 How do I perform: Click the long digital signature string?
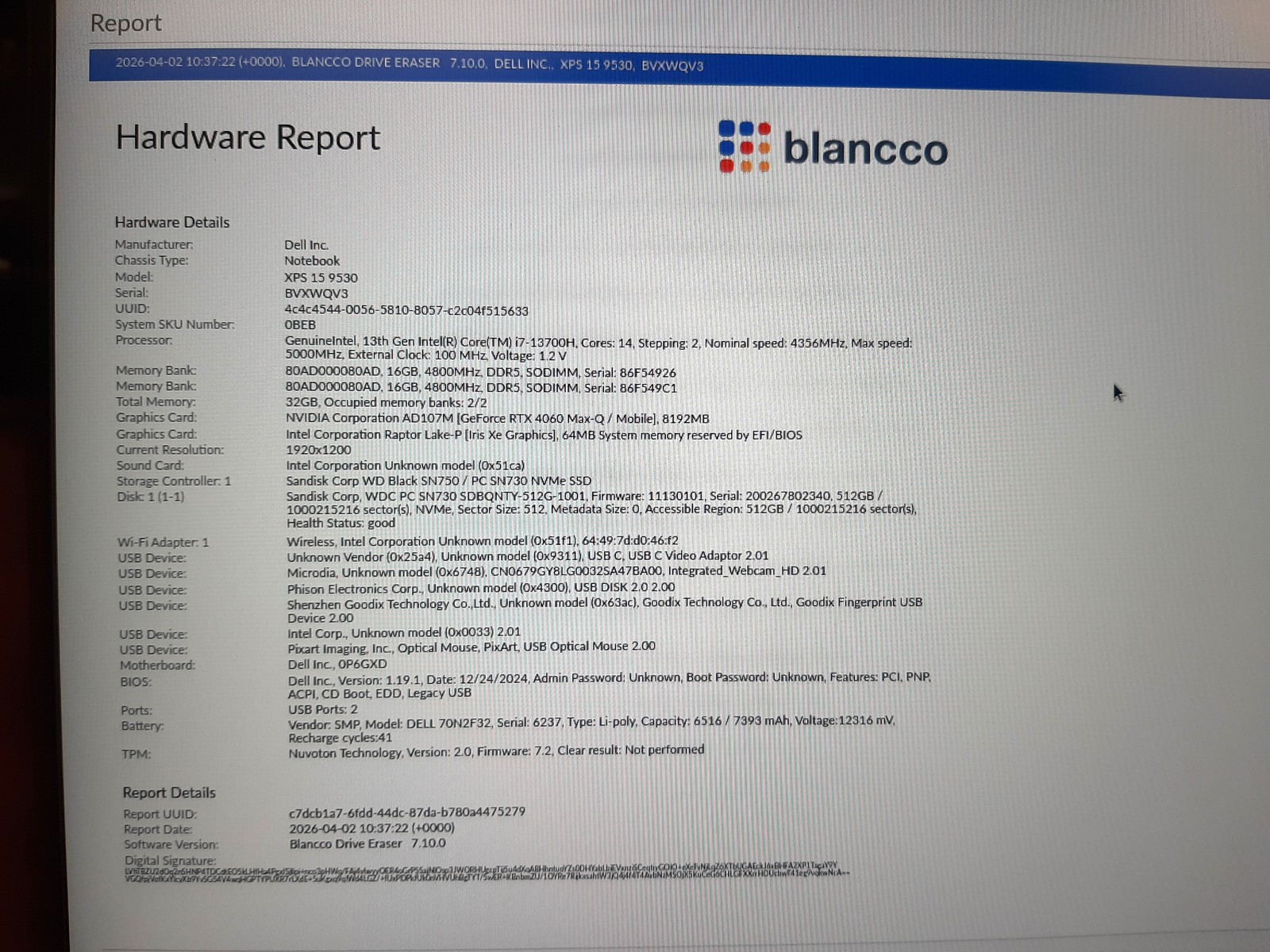[x=487, y=872]
